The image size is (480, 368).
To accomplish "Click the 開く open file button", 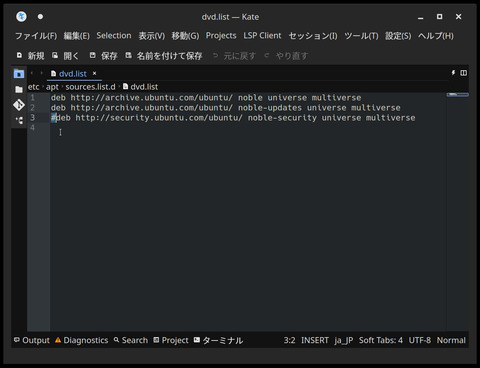I will 65,56.
